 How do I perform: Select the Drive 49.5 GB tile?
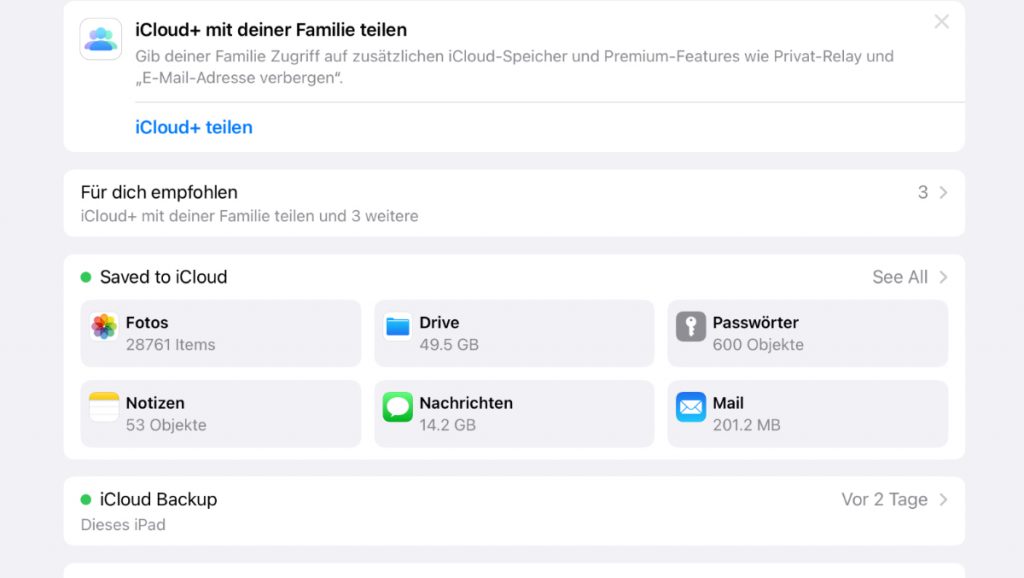pyautogui.click(x=514, y=333)
